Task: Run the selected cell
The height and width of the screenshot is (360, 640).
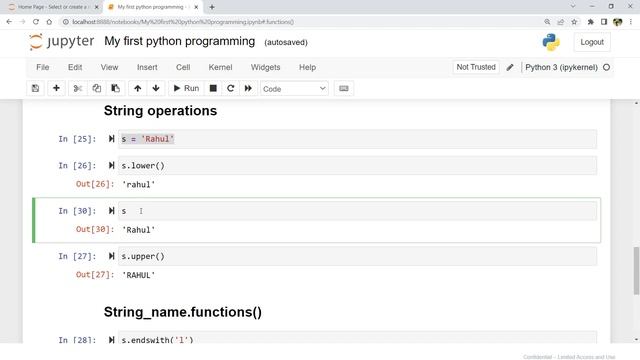Action: [186, 88]
